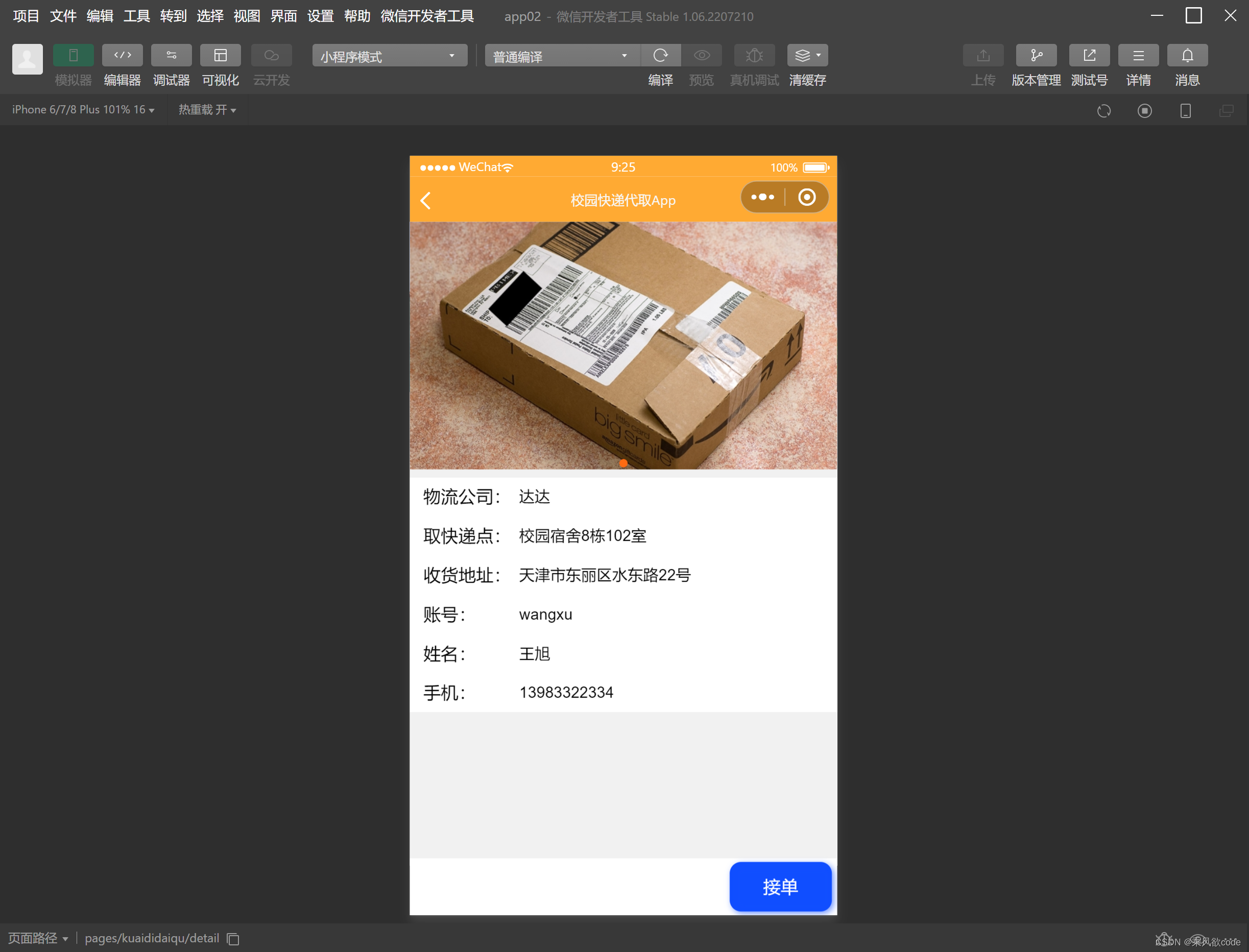Click the rotate simulator icon
This screenshot has width=1249, height=952.
coord(1103,110)
